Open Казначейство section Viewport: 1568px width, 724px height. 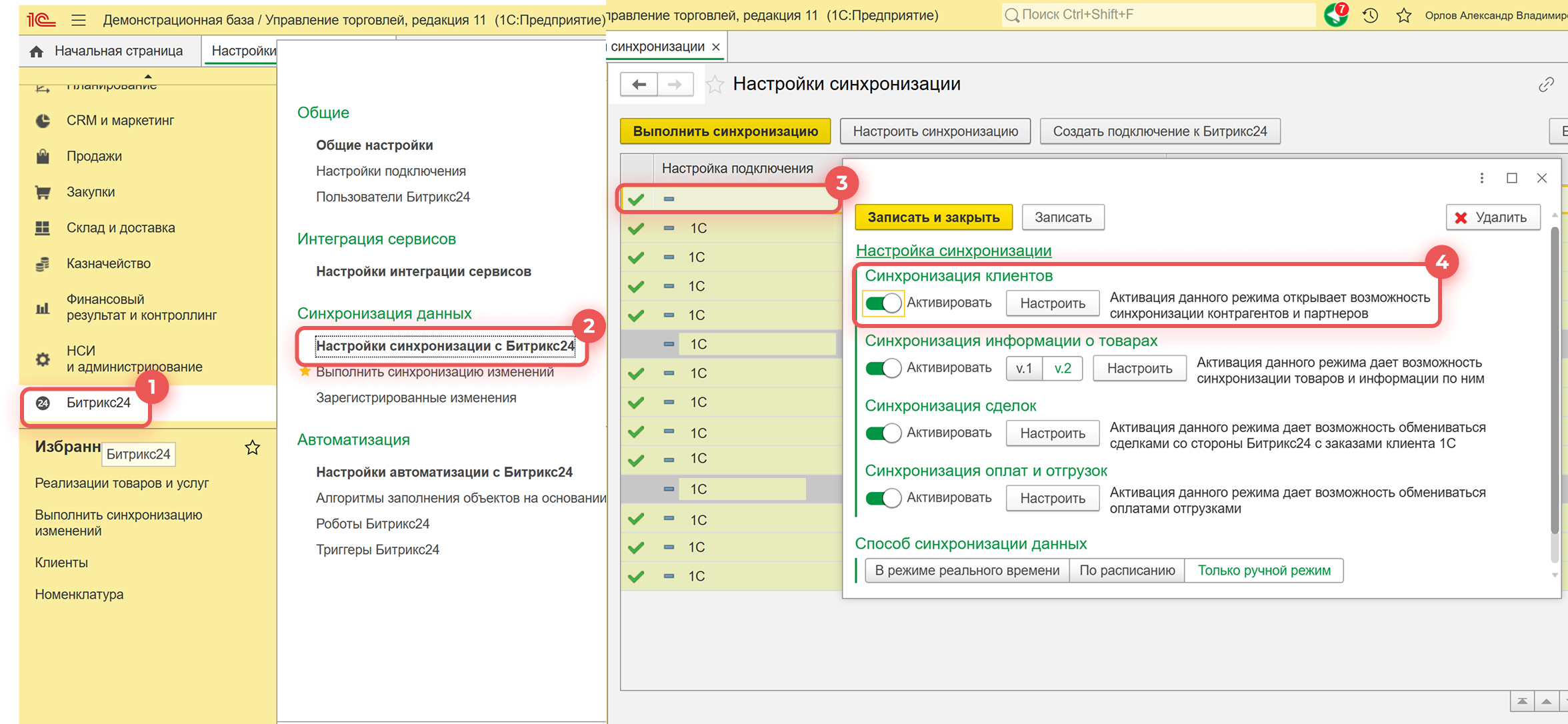(x=109, y=263)
